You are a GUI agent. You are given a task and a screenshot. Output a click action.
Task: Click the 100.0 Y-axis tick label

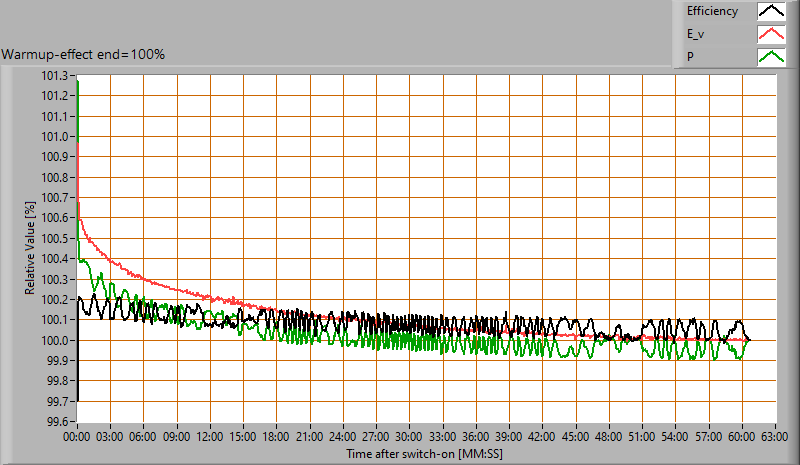pyautogui.click(x=54, y=340)
